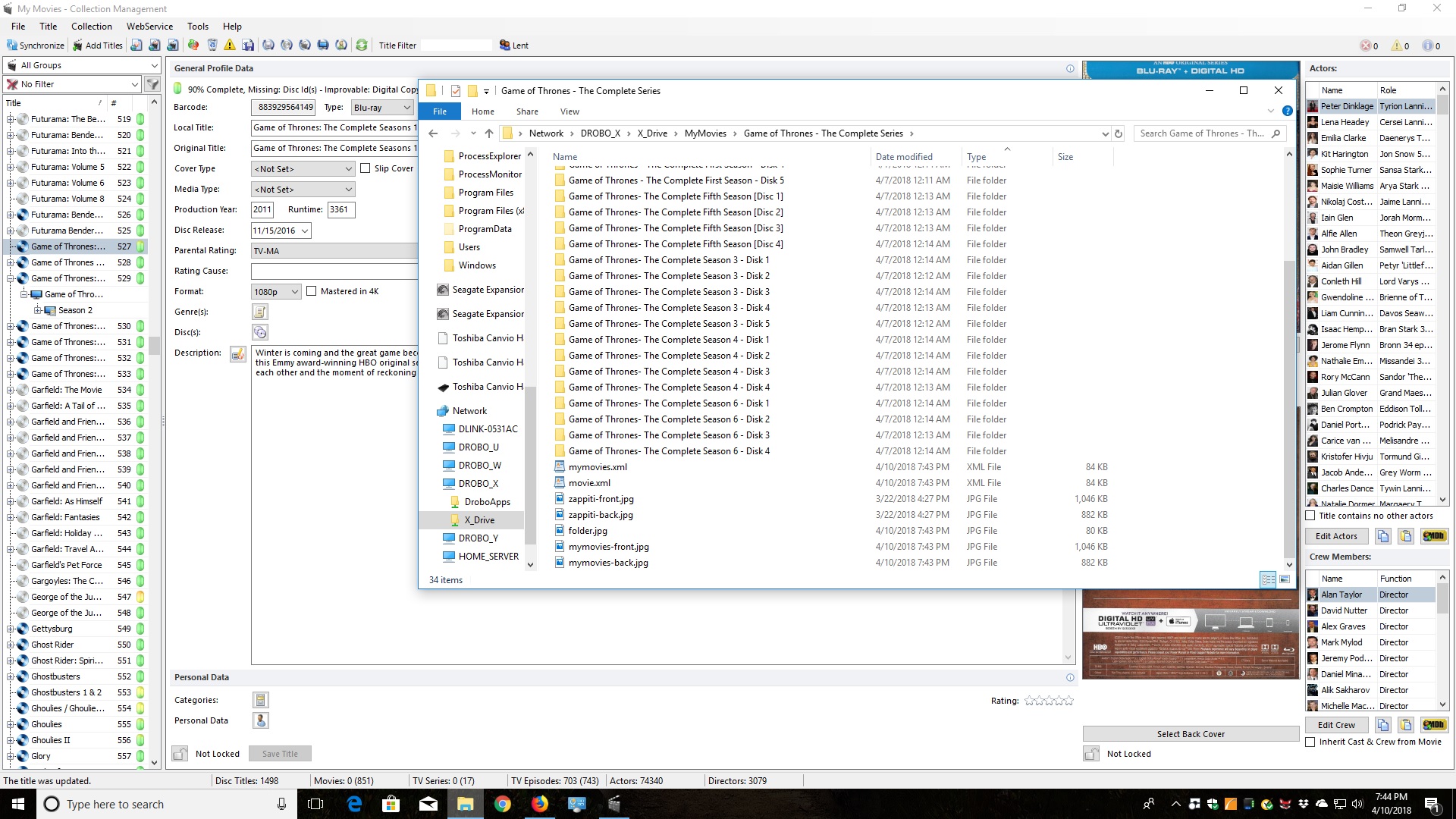Image resolution: width=1456 pixels, height=819 pixels.
Task: Check Inherit Cast & Crew from Movie
Action: [x=1310, y=742]
